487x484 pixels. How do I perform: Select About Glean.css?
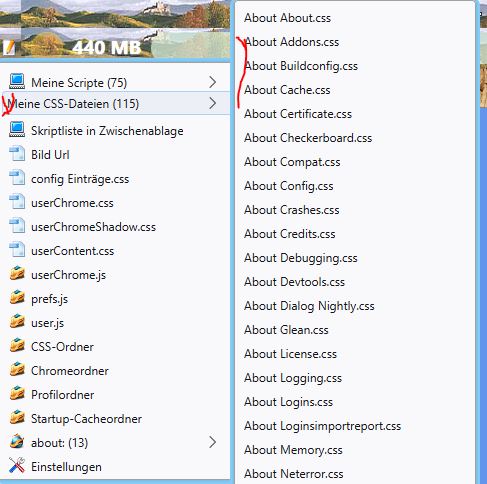355,330
